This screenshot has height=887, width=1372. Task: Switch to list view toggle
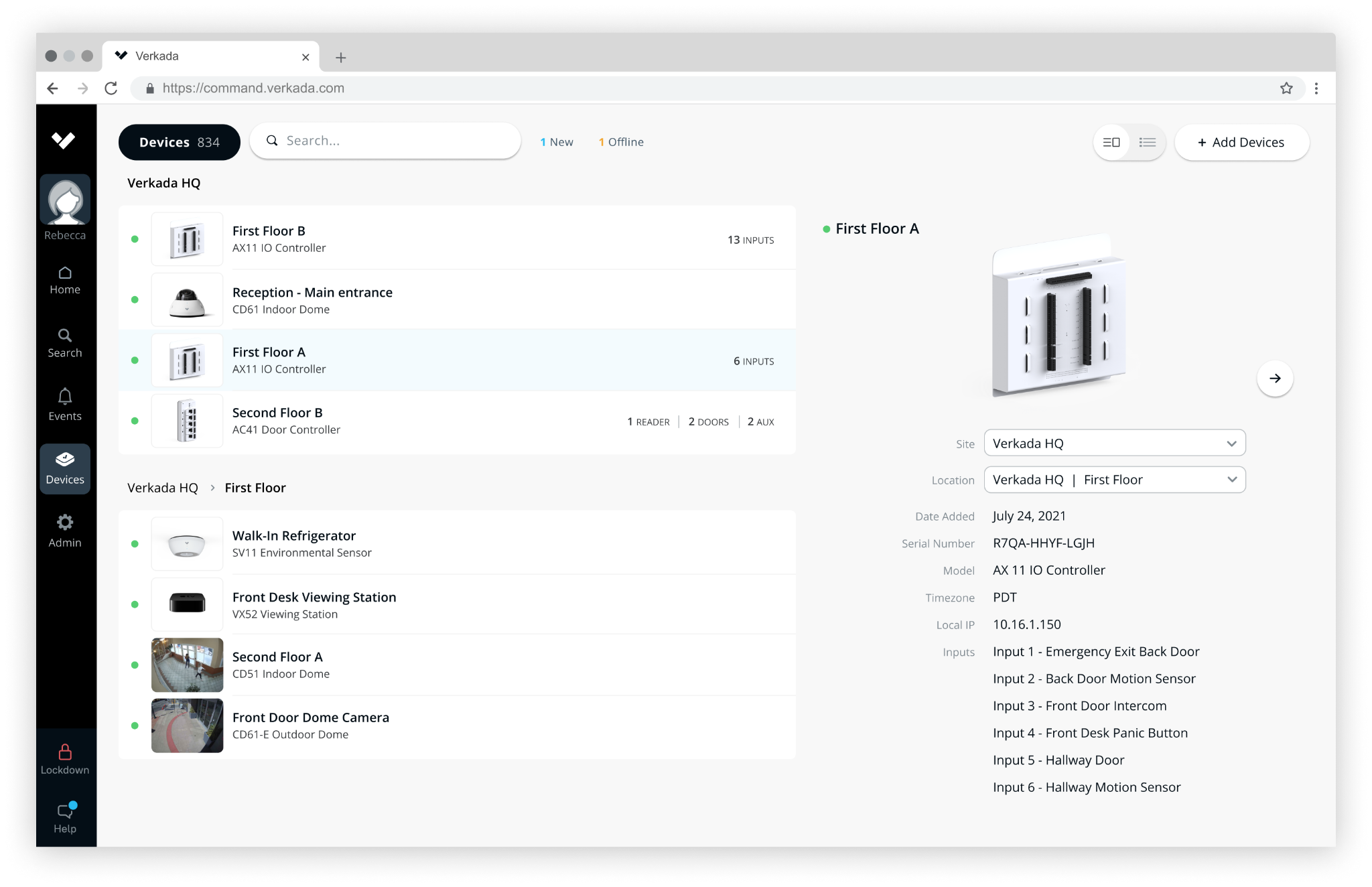point(1148,142)
